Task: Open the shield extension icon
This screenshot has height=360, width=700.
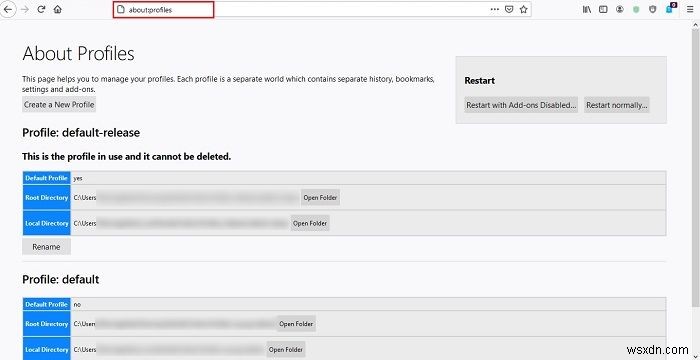Action: 653,9
